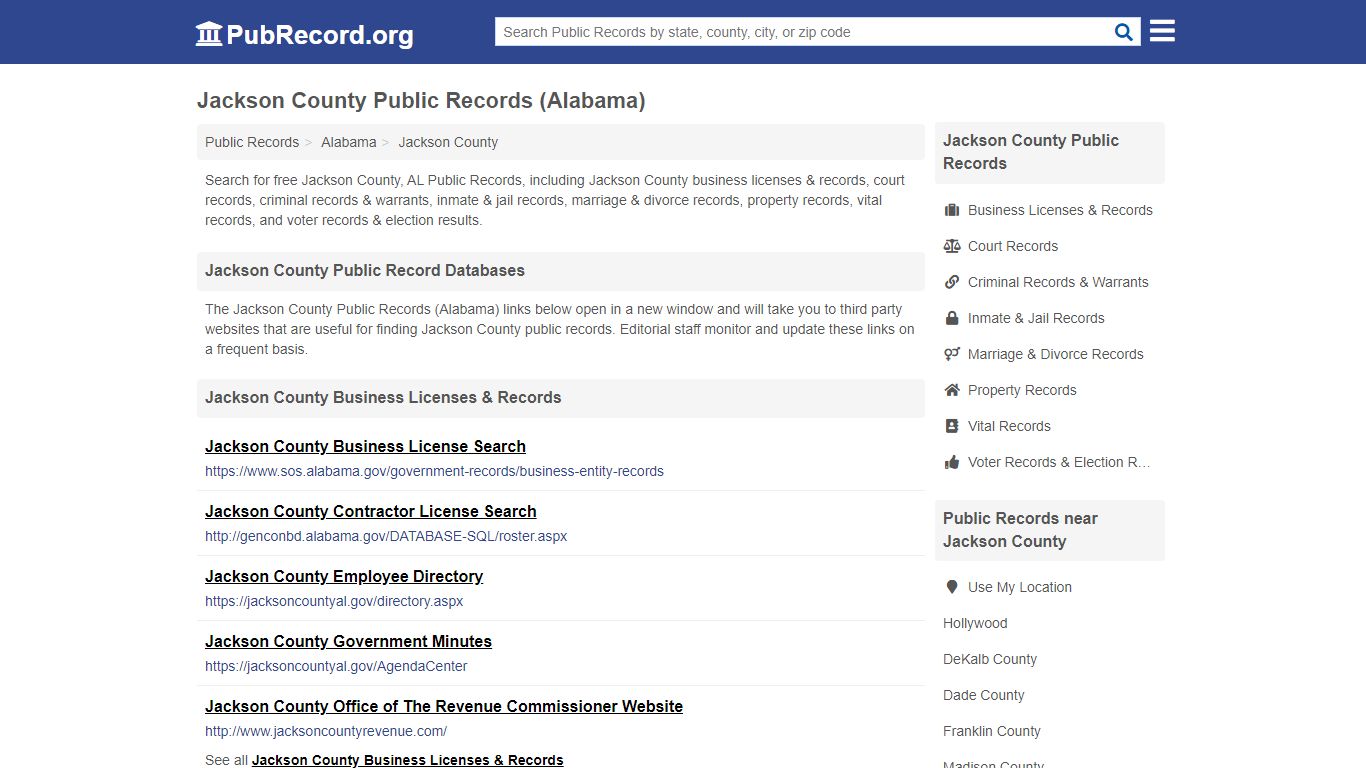The height and width of the screenshot is (768, 1366).
Task: Click the ID card icon beside Vital Records
Action: 952,426
